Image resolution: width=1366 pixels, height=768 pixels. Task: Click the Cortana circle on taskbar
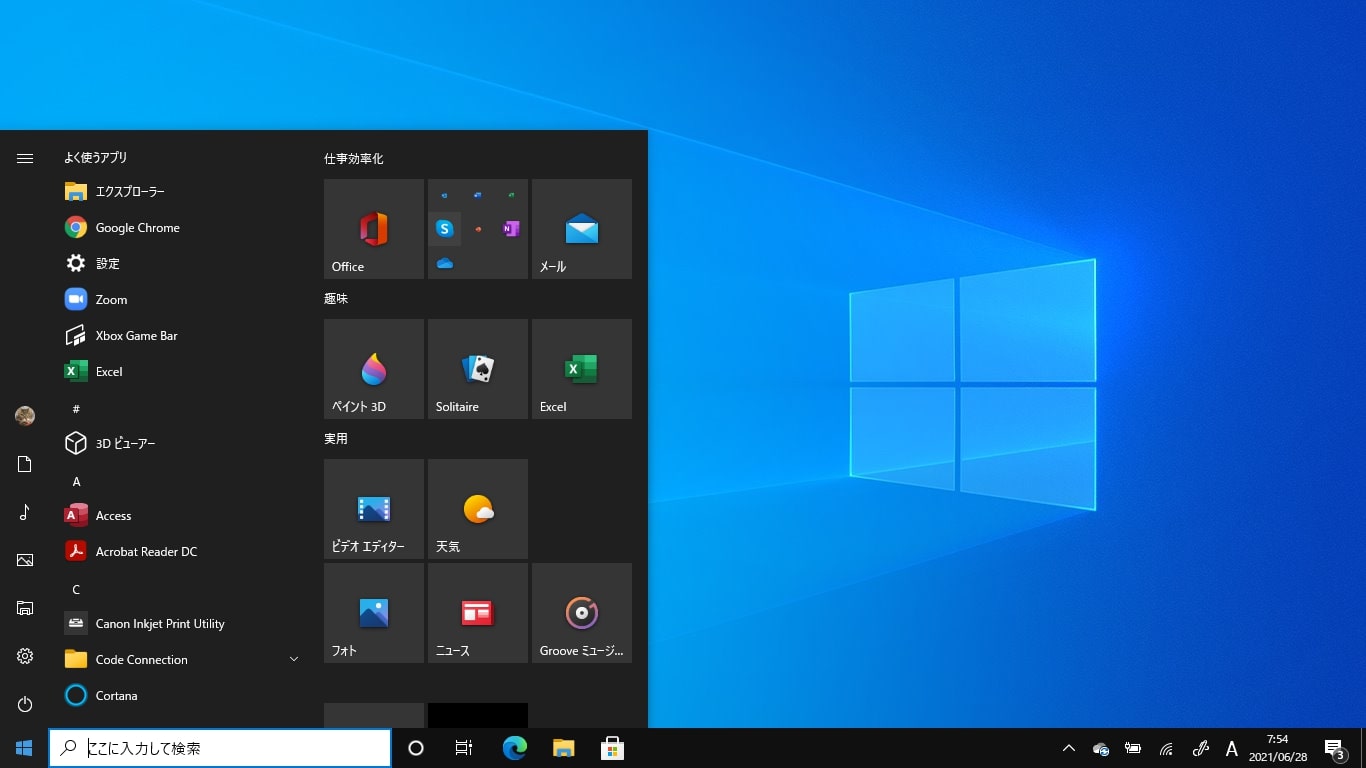[x=416, y=748]
